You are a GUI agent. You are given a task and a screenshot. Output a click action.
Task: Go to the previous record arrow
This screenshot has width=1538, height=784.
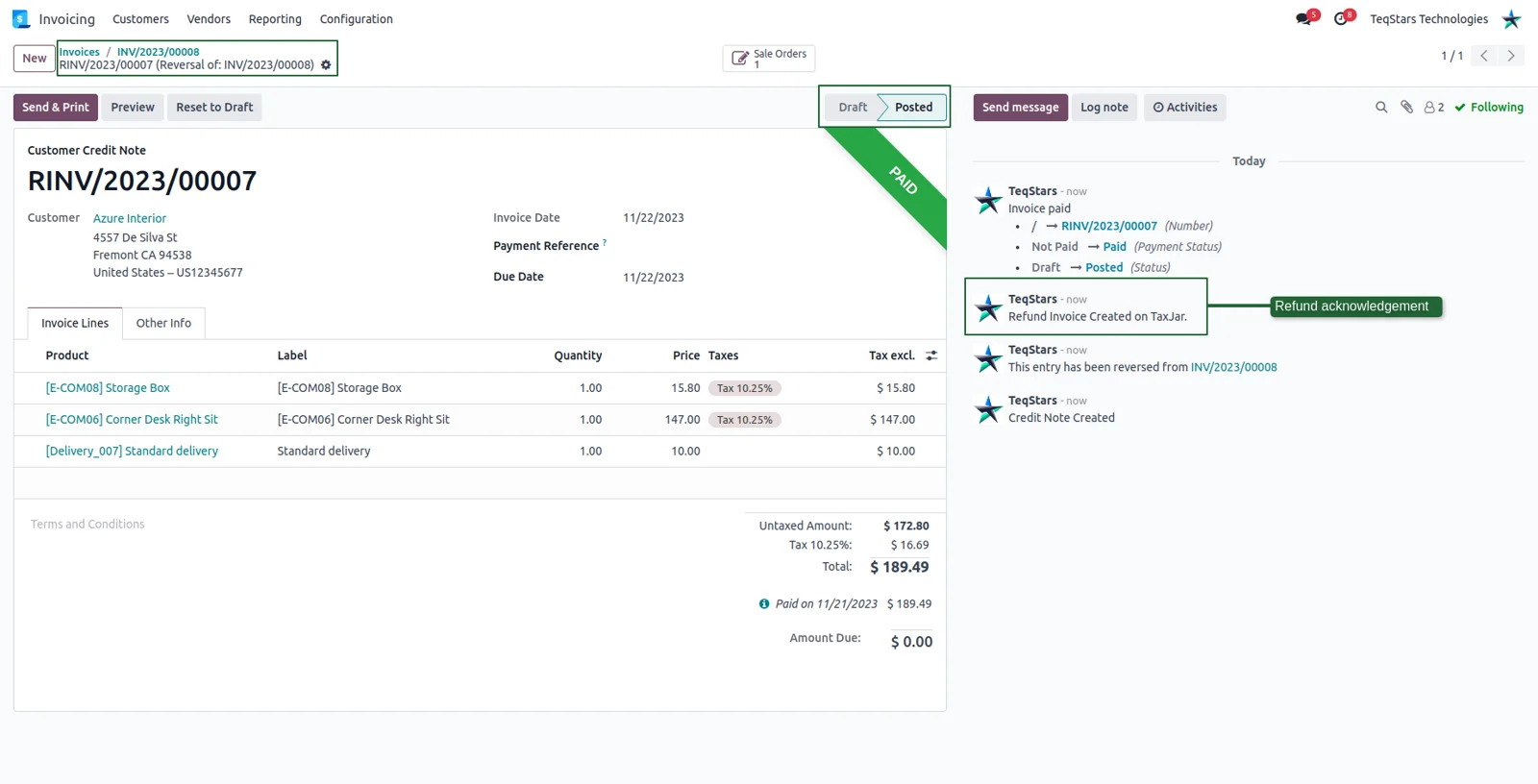coord(1484,56)
